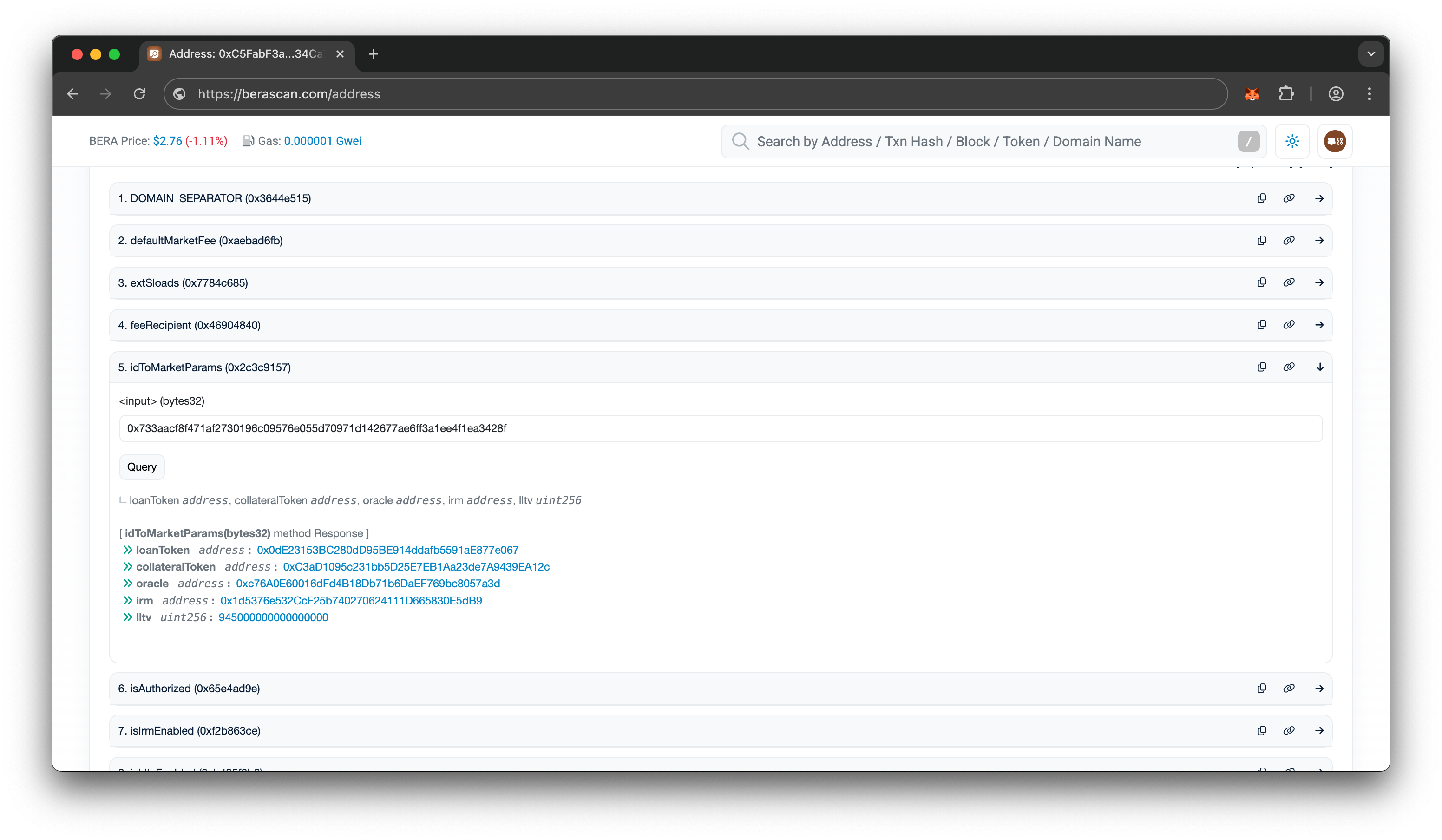Viewport: 1442px width, 840px height.
Task: Open permalink for isIrmEnabled method
Action: (x=1289, y=730)
